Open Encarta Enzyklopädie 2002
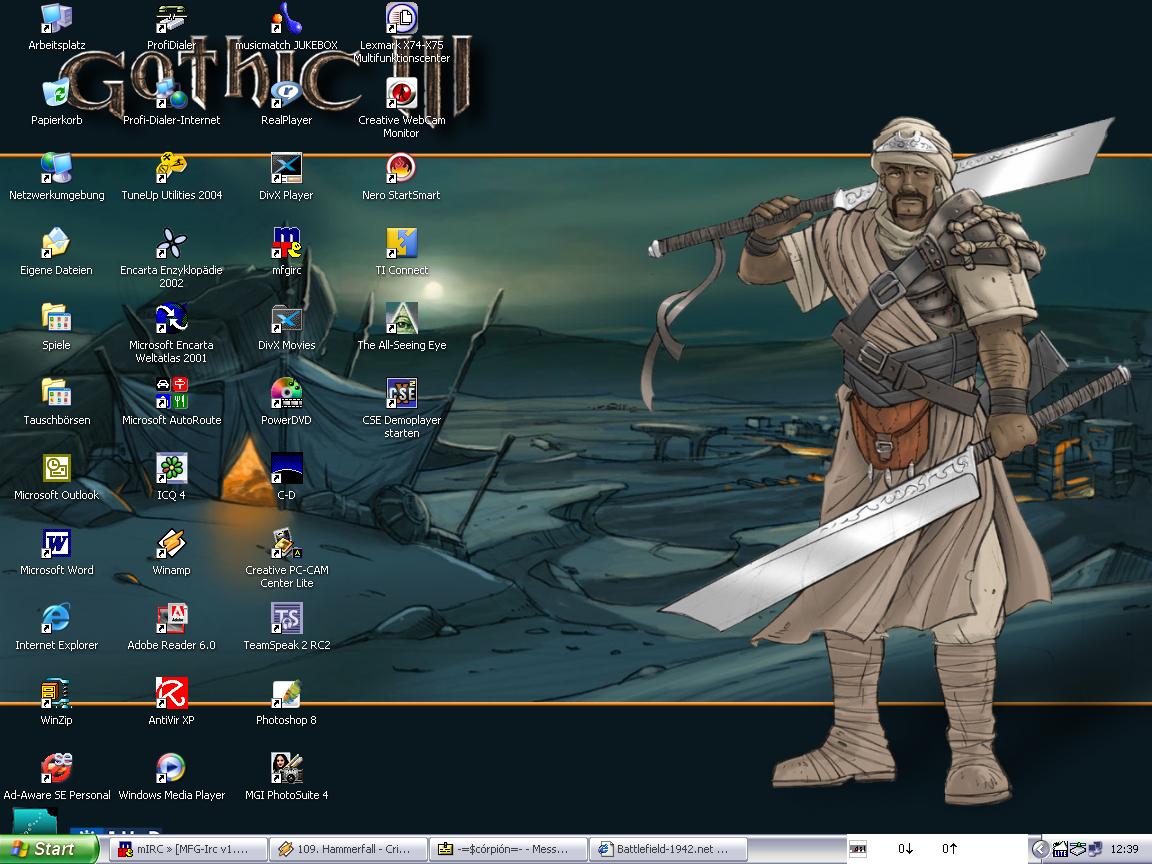Image resolution: width=1152 pixels, height=864 pixels. click(x=171, y=258)
